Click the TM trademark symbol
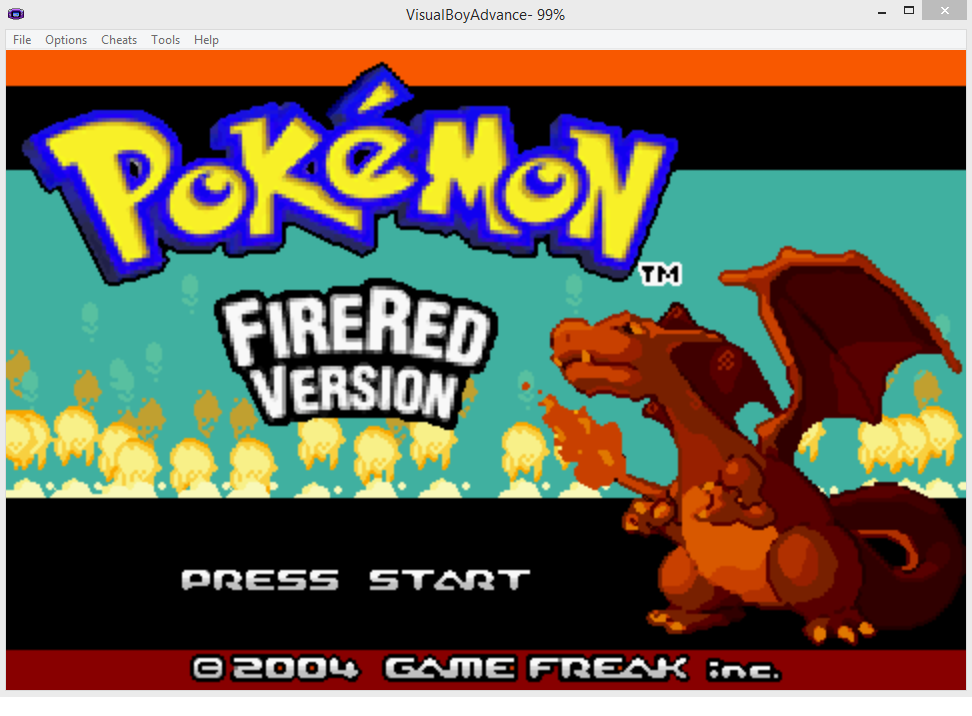This screenshot has height=716, width=972. 660,274
